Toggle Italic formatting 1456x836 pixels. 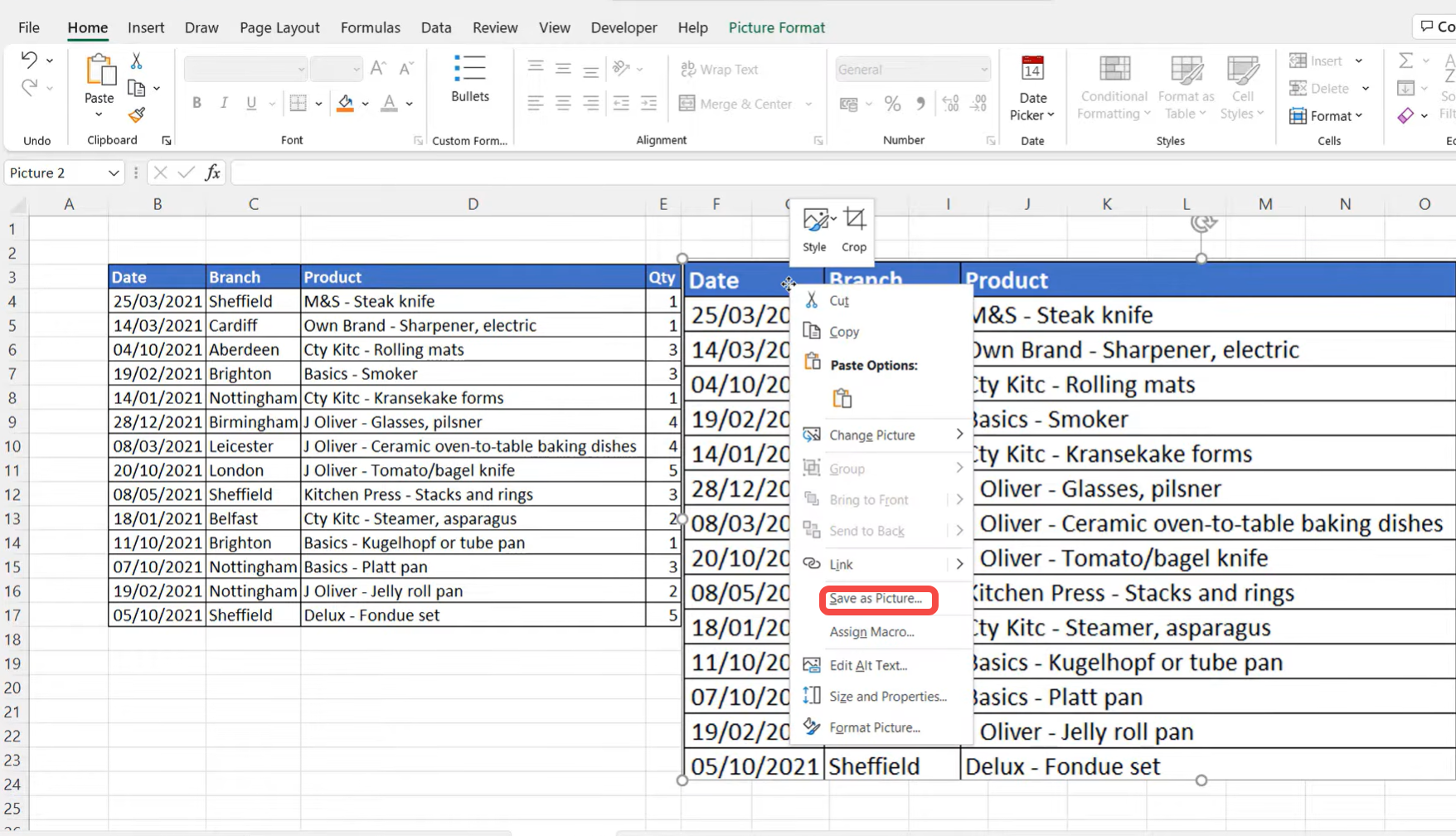(x=224, y=103)
